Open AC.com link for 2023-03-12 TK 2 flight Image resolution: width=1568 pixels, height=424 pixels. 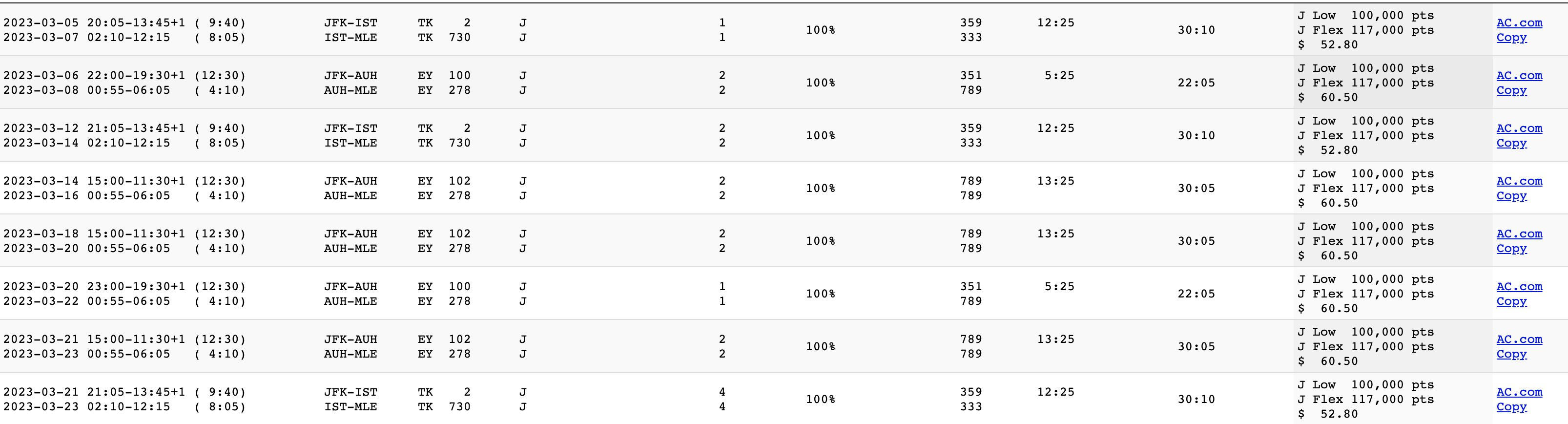[1519, 128]
